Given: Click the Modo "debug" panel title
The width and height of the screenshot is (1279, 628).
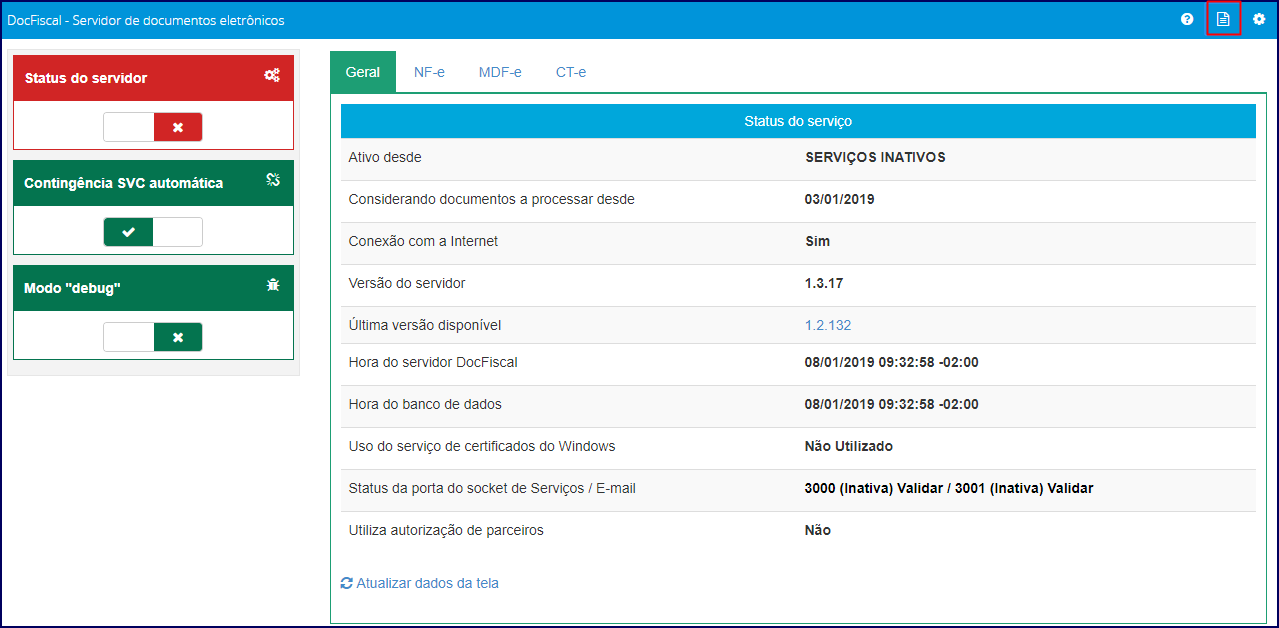Looking at the screenshot, I should [x=72, y=288].
